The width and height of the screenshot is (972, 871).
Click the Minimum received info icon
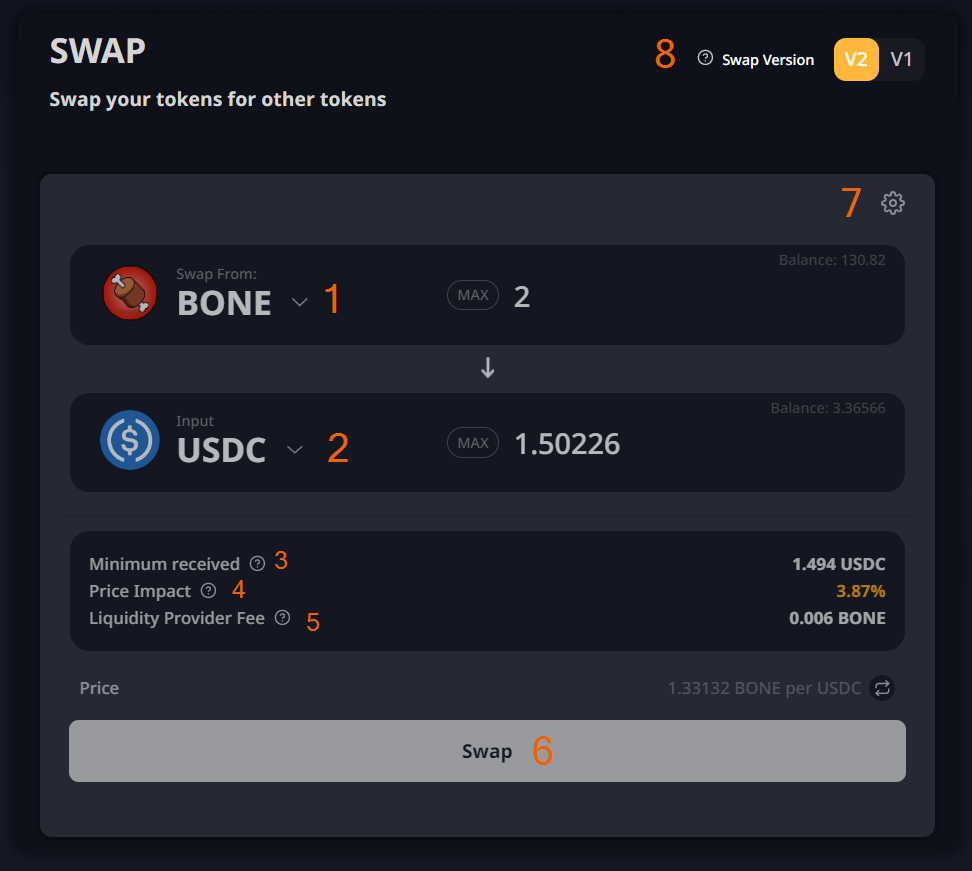click(x=257, y=564)
